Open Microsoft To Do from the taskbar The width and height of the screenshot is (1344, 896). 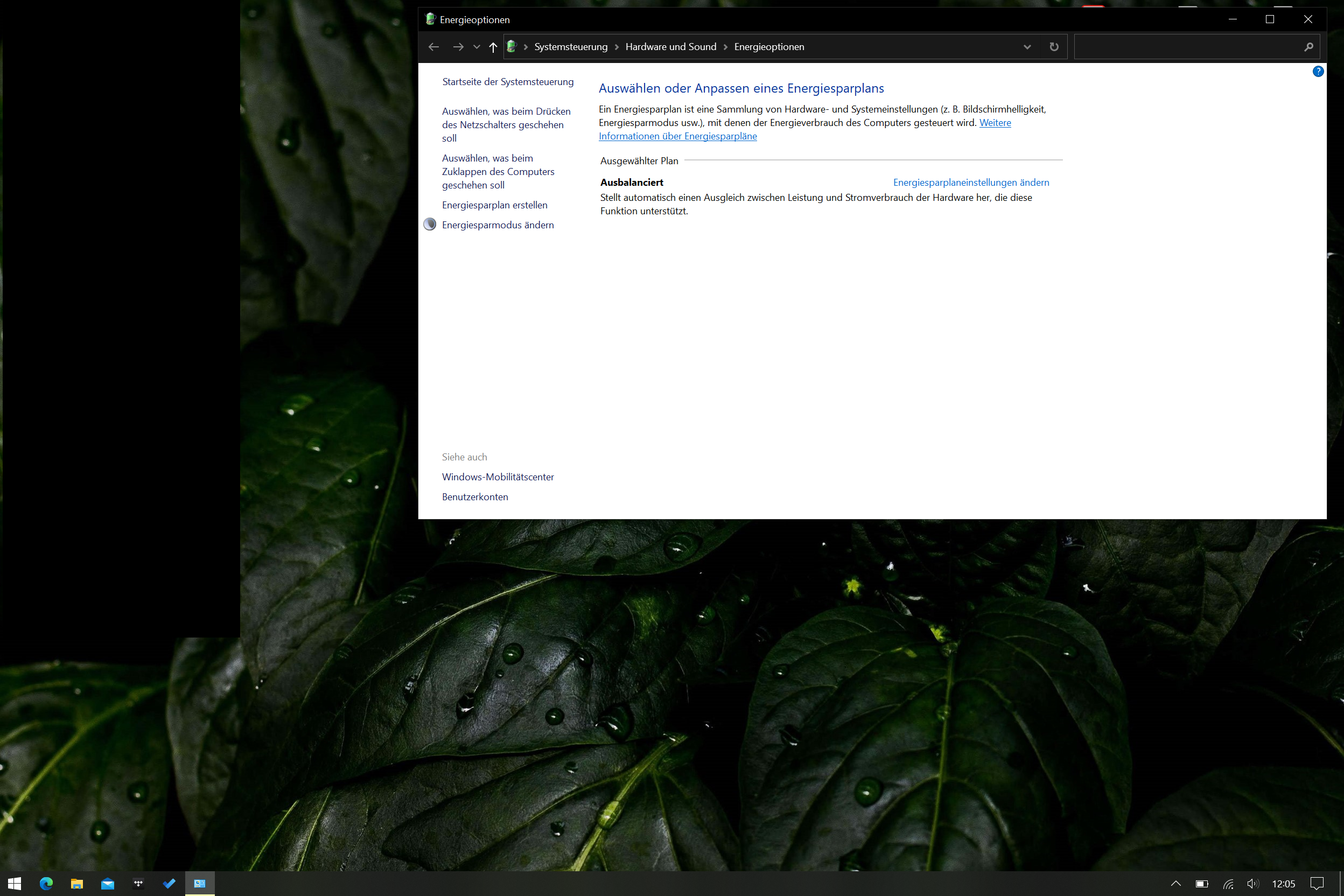click(x=169, y=884)
